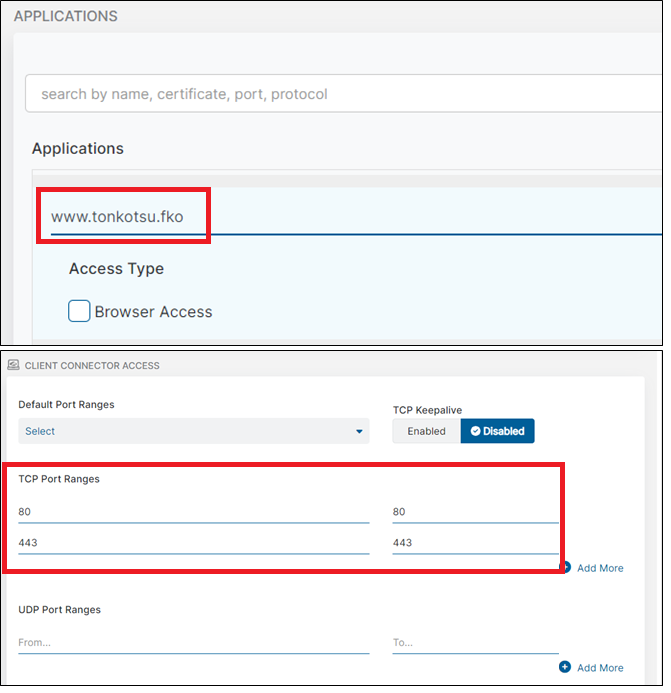Click the UDP Port Ranges From field

(193, 642)
